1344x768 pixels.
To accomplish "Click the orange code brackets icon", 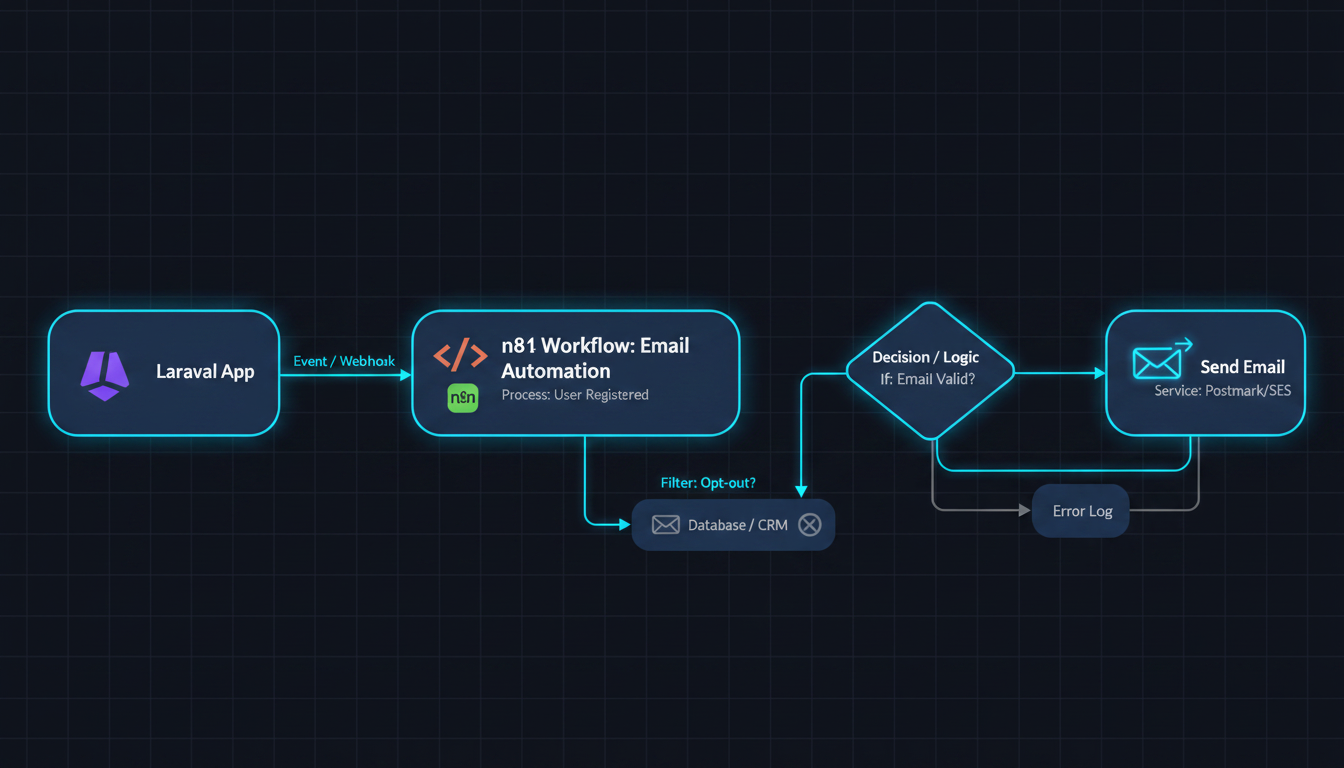I will [x=460, y=354].
